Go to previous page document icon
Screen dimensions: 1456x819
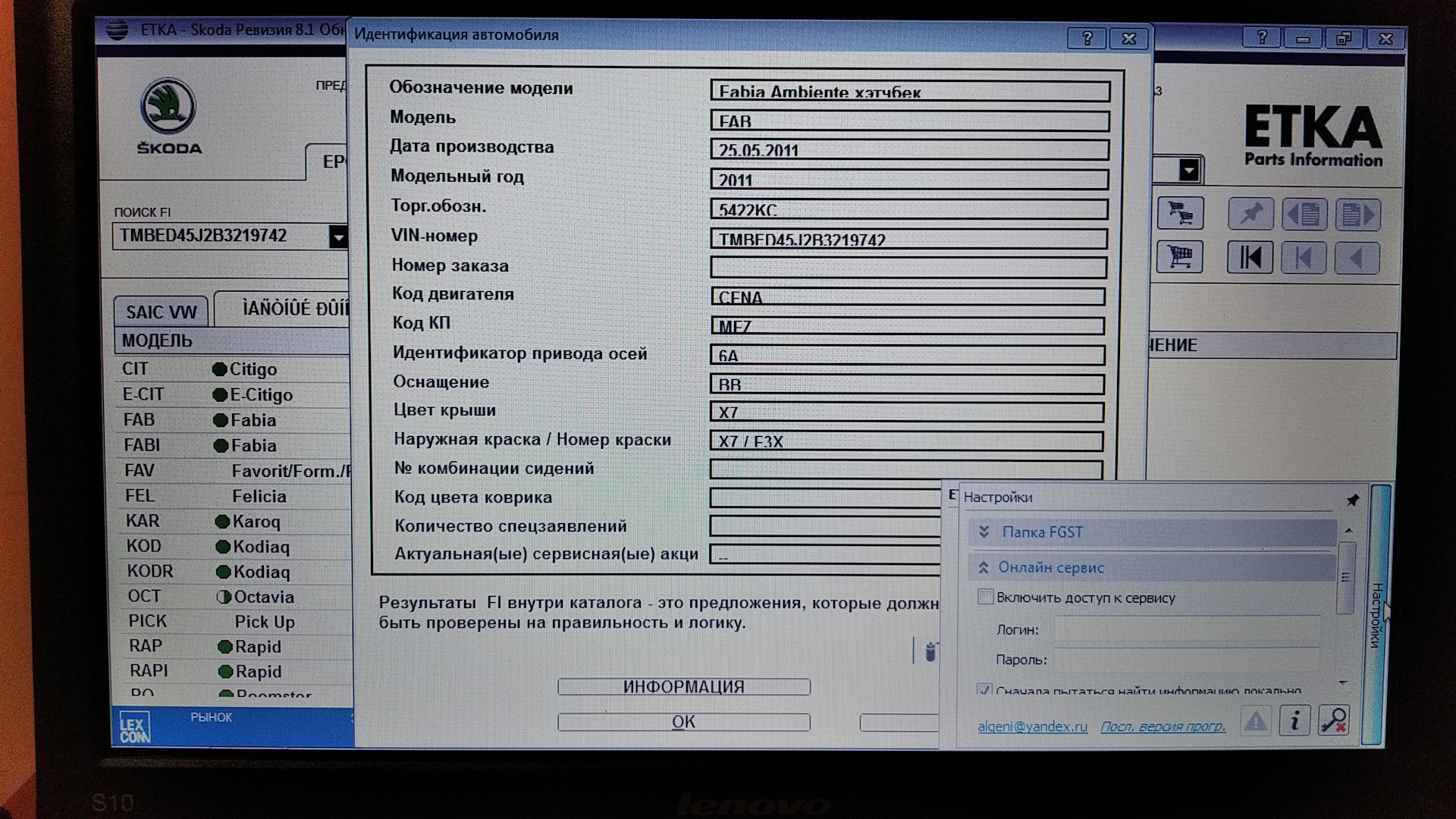(x=1304, y=215)
